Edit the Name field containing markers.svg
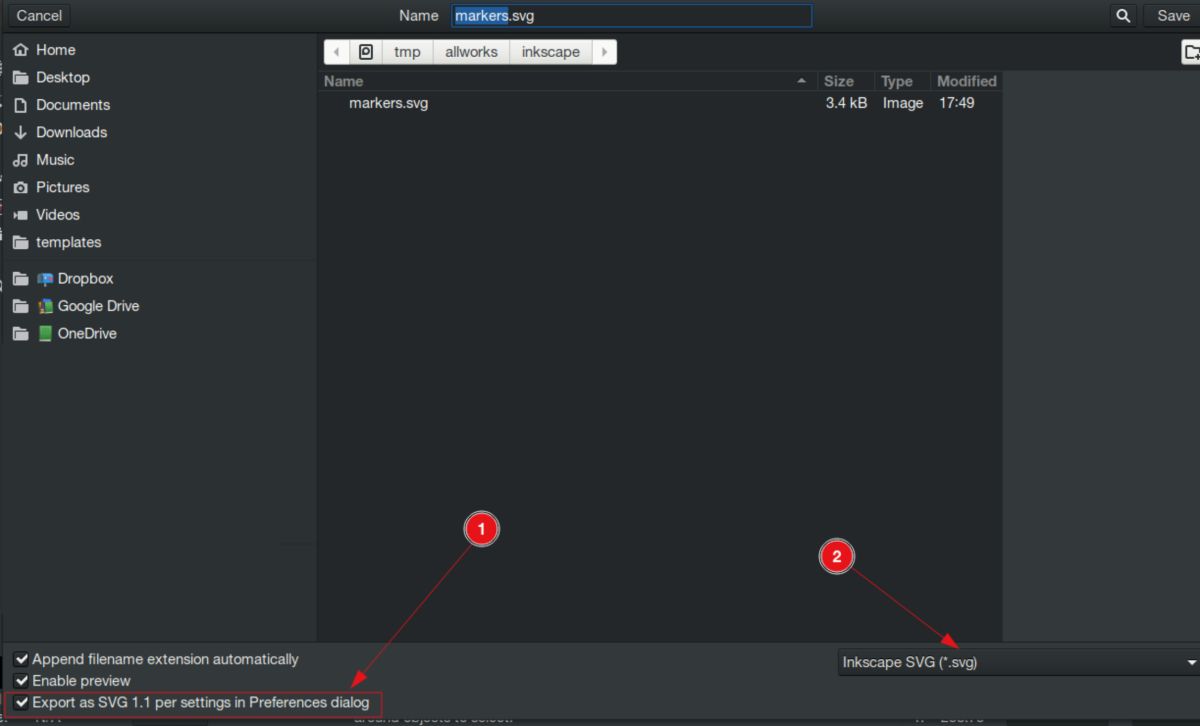Screen dimensions: 1200x726 (x=630, y=15)
